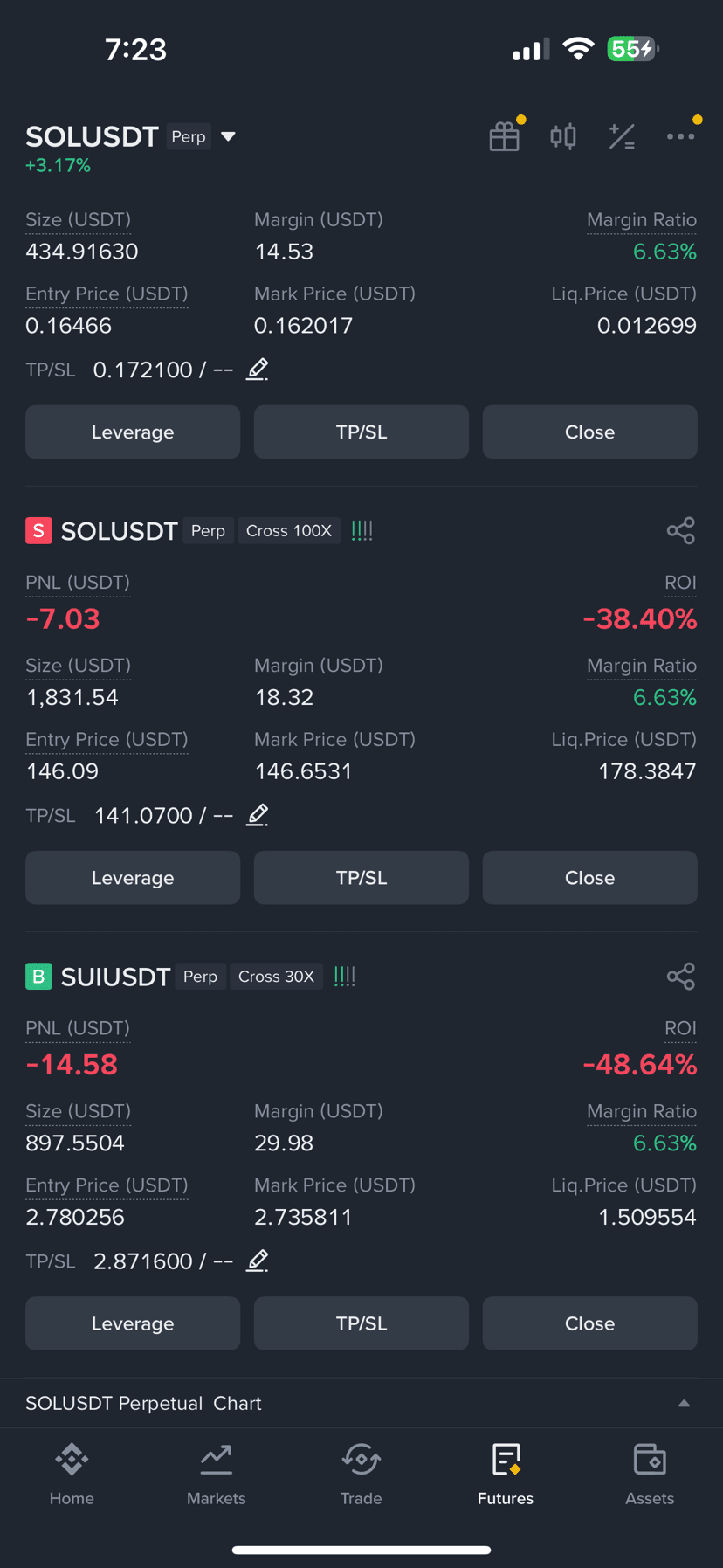The height and width of the screenshot is (1568, 723).
Task: Adjust Leverage on SOLUSDT 100X position
Action: pyautogui.click(x=133, y=878)
